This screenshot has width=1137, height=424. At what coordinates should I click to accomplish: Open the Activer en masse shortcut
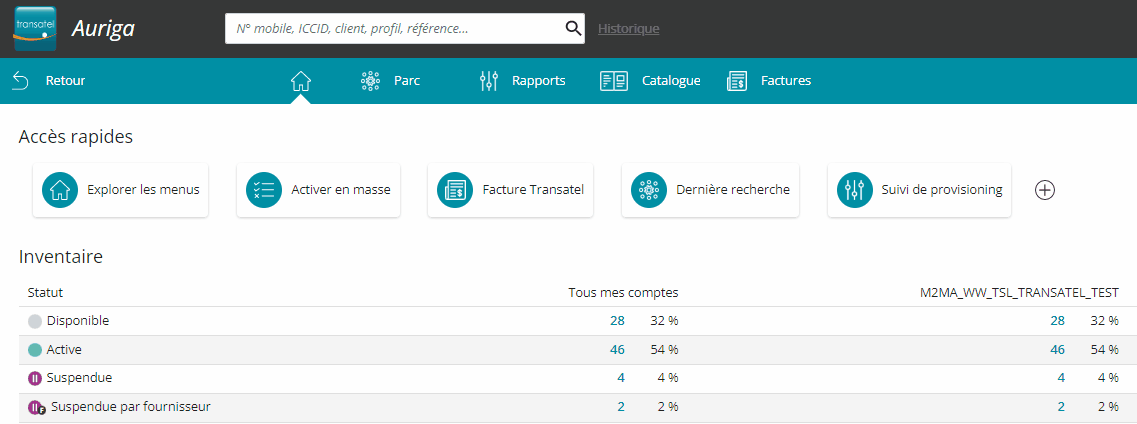[318, 190]
